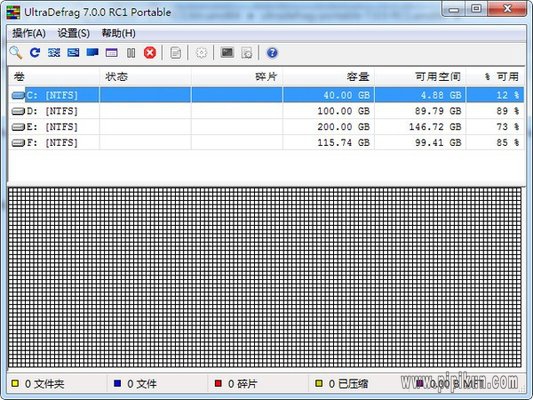Select the D: [NTFS] volume row
The width and height of the screenshot is (533, 400).
pyautogui.click(x=266, y=111)
